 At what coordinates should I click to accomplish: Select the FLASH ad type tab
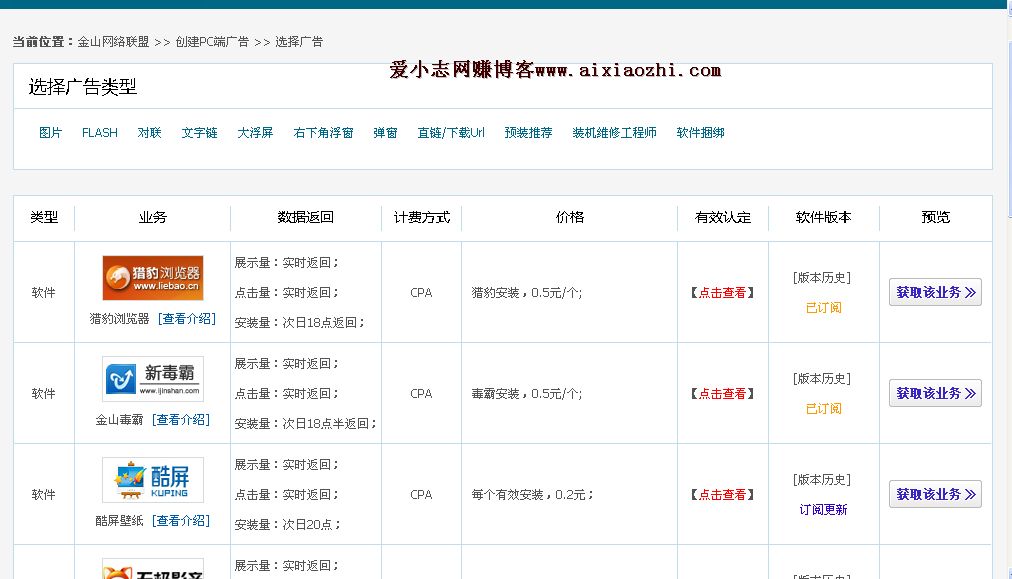99,132
